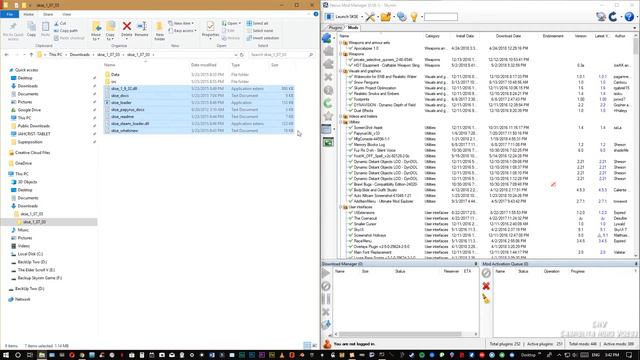
Task: Toggle the checkmark for RaceMenu mod
Action: point(350,241)
